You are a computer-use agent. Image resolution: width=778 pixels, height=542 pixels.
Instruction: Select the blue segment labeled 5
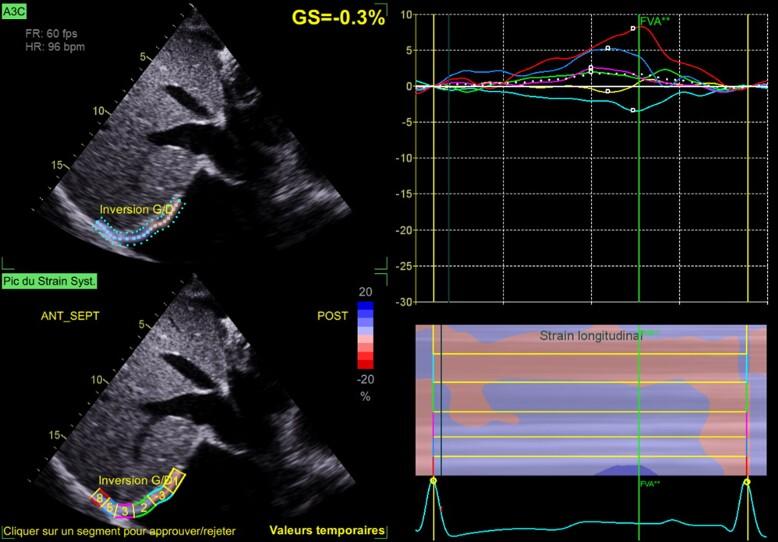111,506
